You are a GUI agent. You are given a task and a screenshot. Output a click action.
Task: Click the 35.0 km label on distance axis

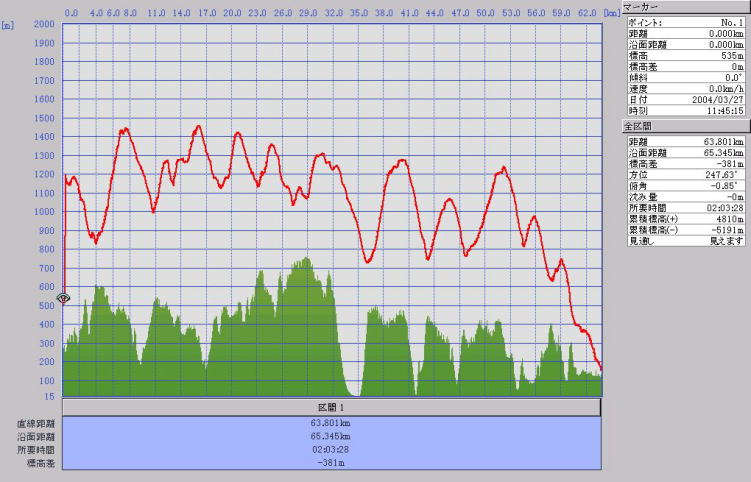[359, 13]
